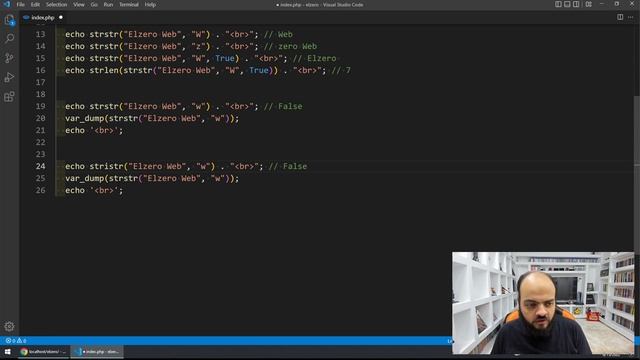This screenshot has width=640, height=360.
Task: Click 'var_dump' on line 20
Action: pyautogui.click(x=84, y=118)
